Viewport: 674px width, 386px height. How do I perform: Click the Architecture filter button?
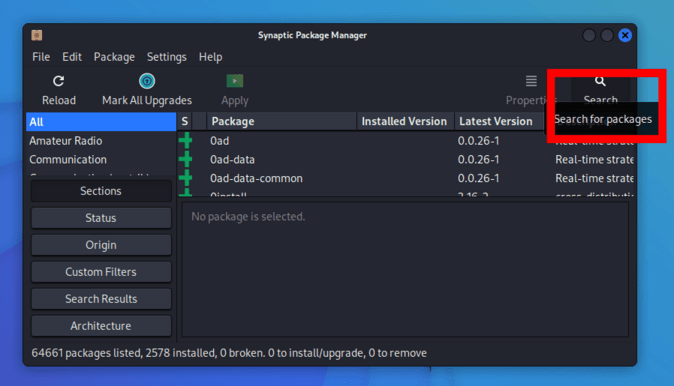(101, 326)
